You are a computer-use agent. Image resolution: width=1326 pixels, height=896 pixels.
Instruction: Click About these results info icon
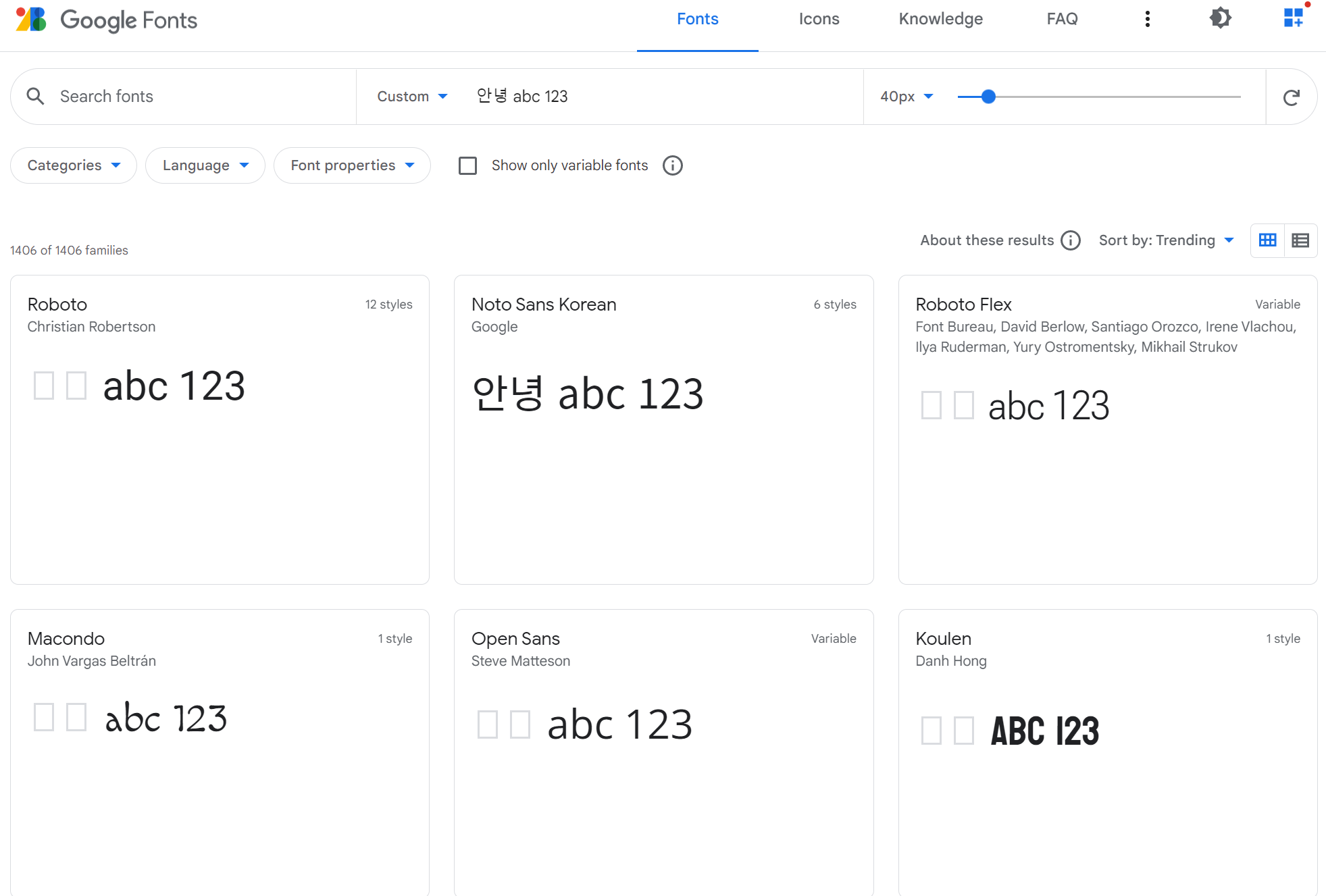[1071, 240]
